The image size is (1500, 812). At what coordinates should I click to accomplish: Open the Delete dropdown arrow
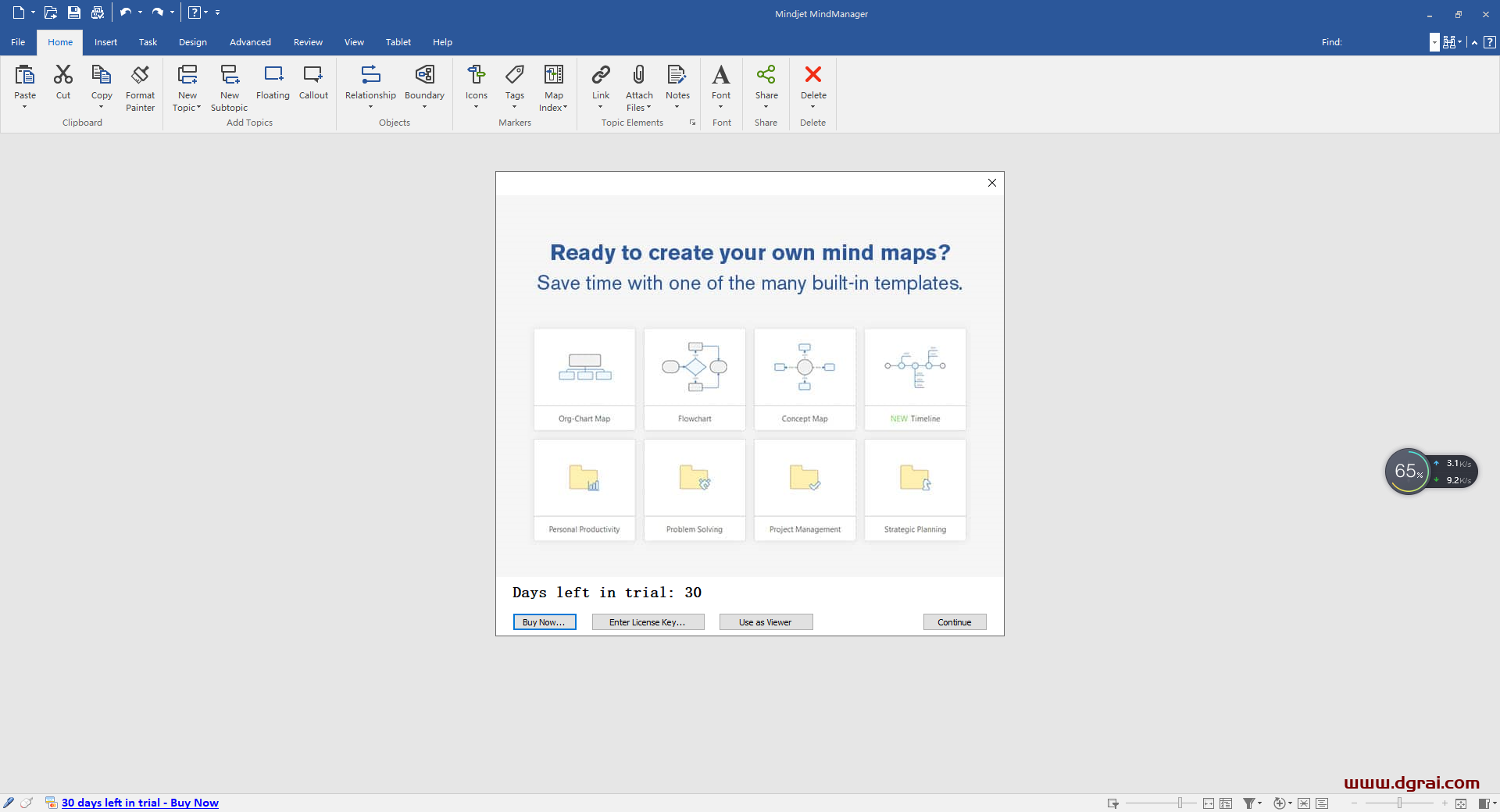click(813, 107)
